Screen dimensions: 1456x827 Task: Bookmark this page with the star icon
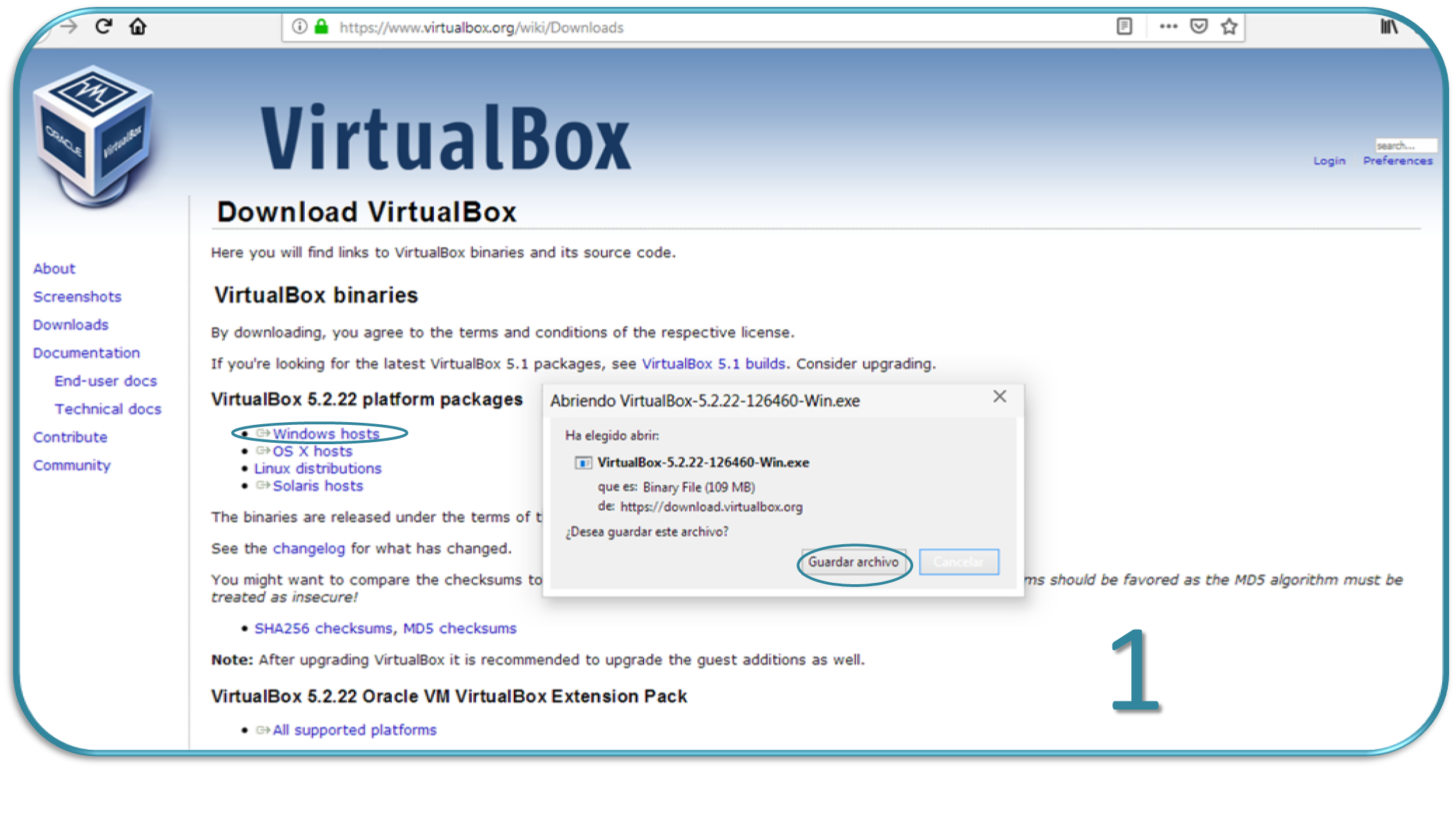click(1229, 27)
